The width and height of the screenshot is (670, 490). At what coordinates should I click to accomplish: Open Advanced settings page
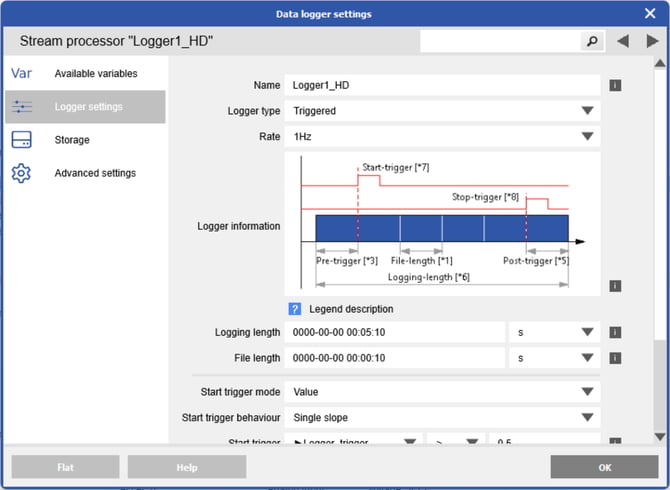point(85,173)
